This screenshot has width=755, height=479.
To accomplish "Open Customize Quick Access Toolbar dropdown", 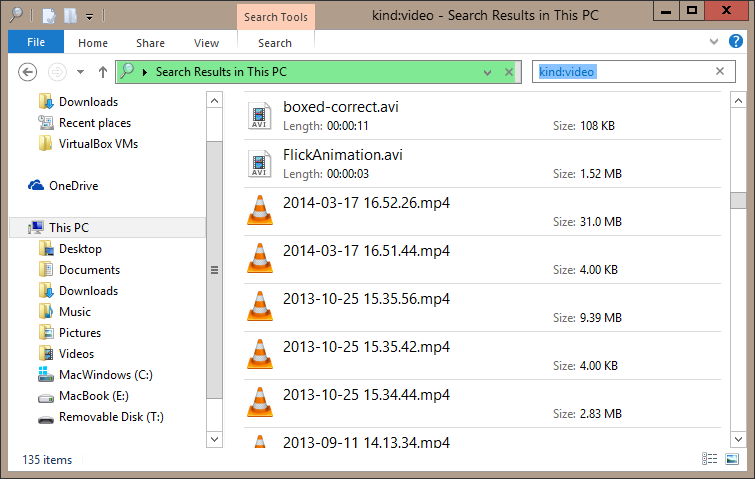I will tap(90, 16).
